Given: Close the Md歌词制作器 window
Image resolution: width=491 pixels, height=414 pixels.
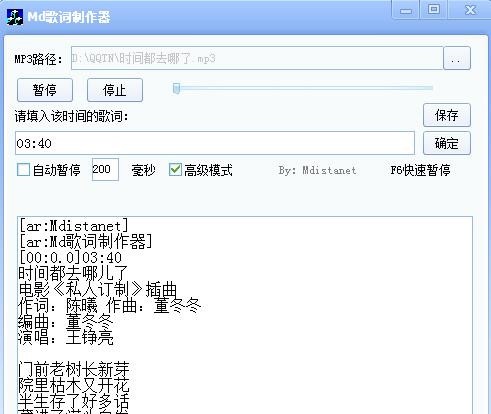Looking at the screenshot, I should [x=470, y=10].
